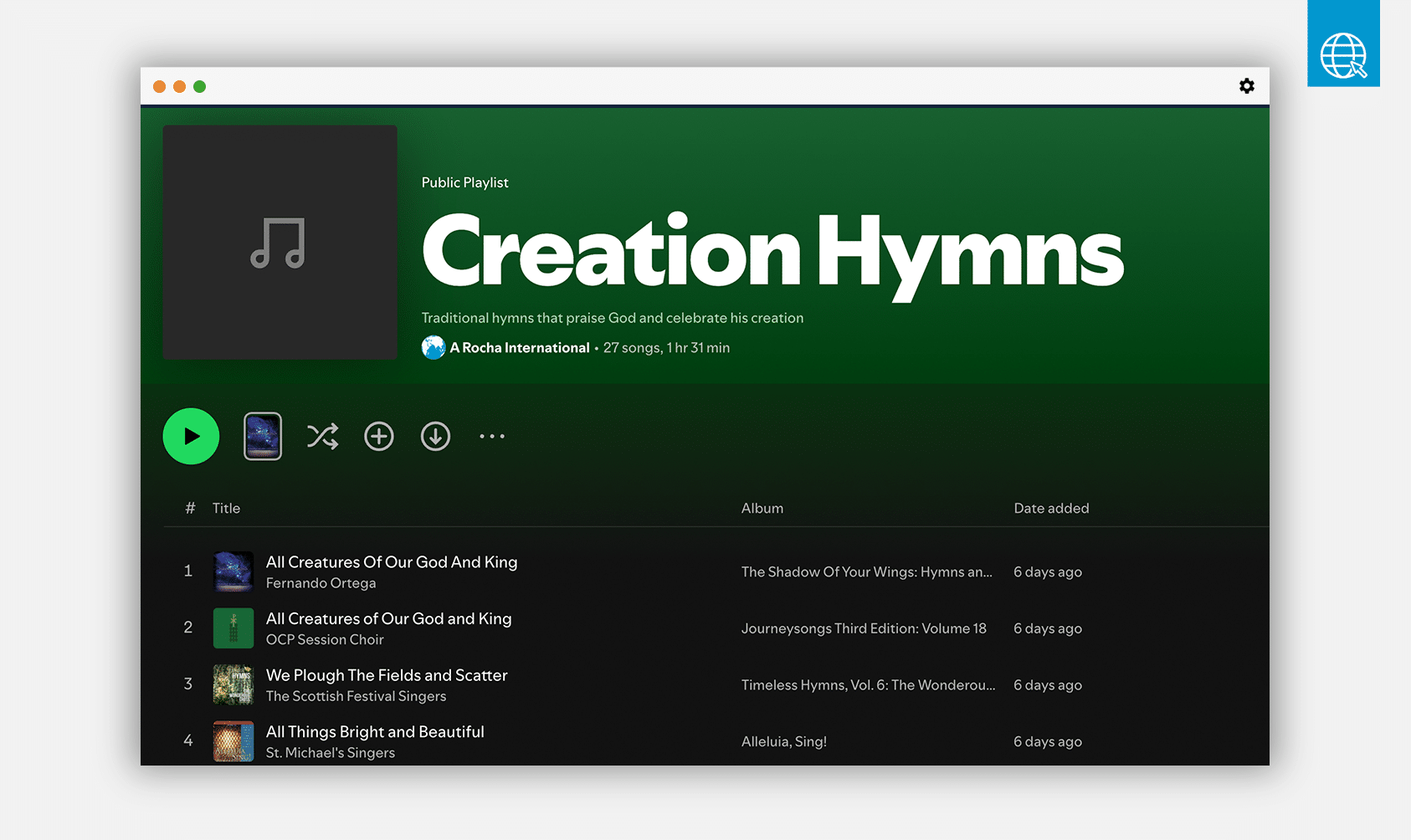Open artist Fernando Ortega
Image resolution: width=1411 pixels, height=840 pixels.
(x=321, y=583)
